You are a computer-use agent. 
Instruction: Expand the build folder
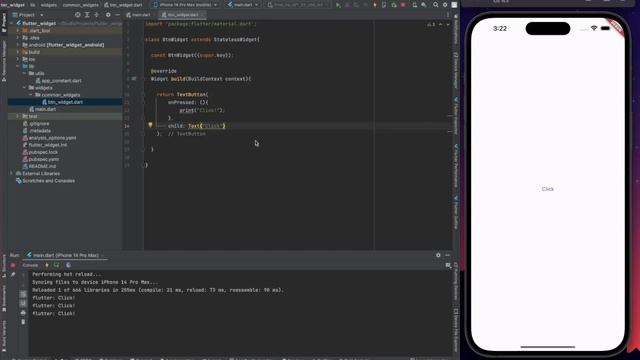18,52
